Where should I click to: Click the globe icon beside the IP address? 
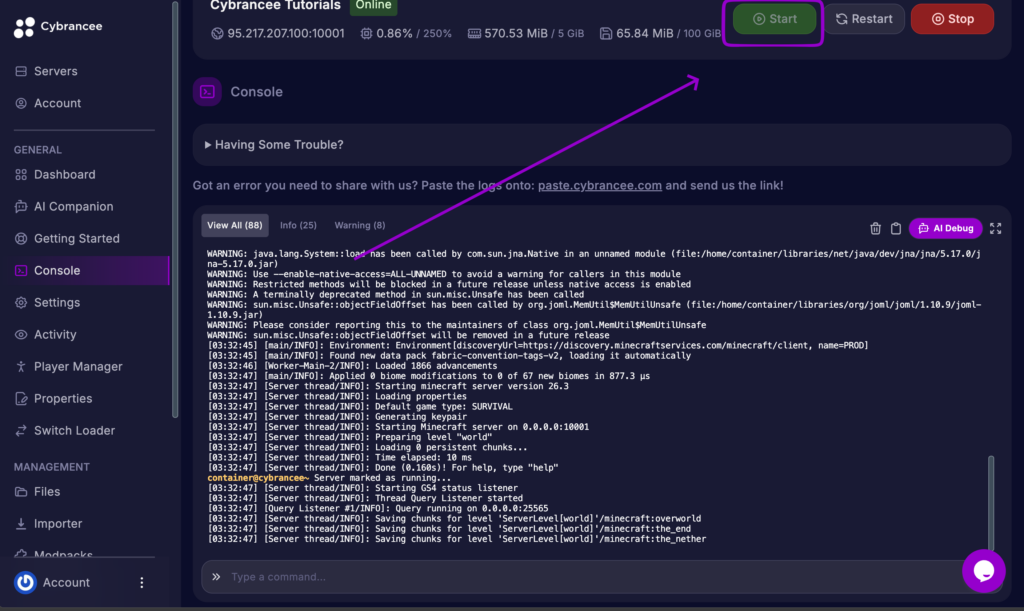click(217, 33)
